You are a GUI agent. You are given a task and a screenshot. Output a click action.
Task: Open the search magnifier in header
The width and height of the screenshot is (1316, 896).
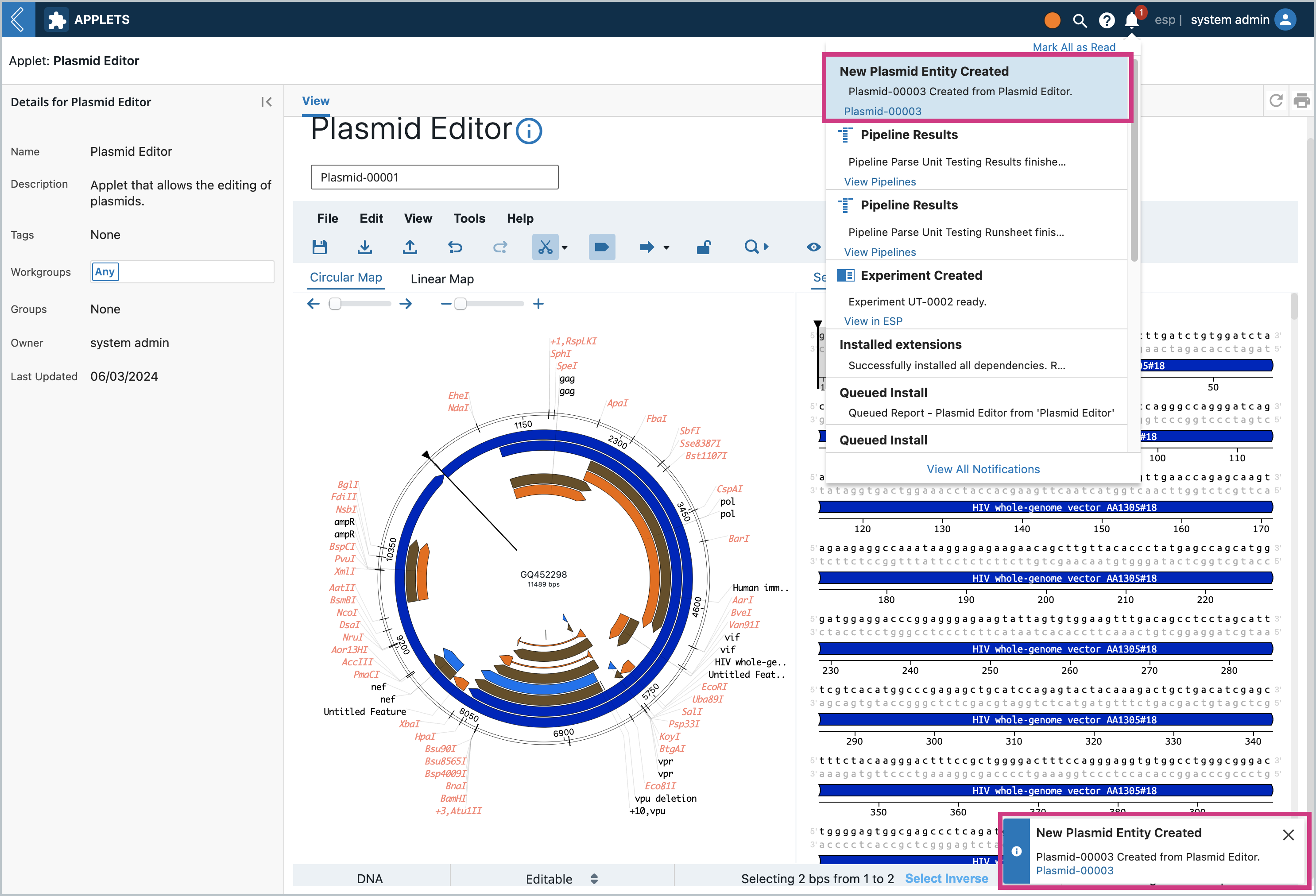coord(1080,20)
